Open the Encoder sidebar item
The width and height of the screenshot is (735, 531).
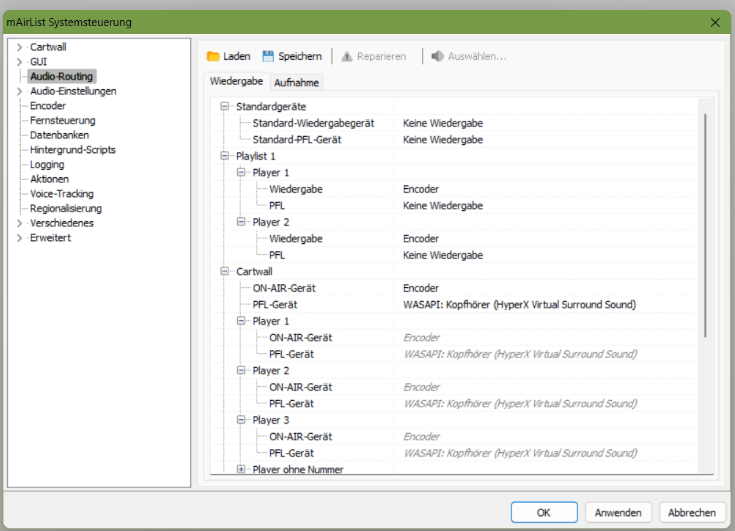[48, 106]
